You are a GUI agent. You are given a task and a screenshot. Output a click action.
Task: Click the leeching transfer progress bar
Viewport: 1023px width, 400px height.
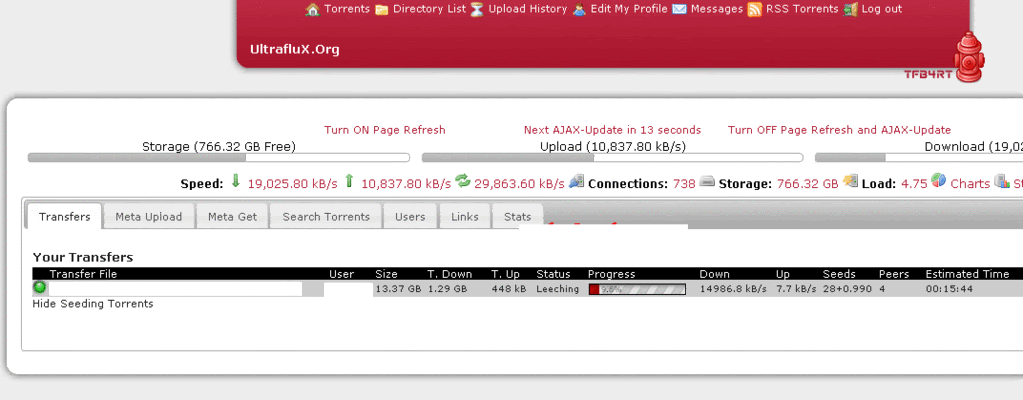pos(636,289)
